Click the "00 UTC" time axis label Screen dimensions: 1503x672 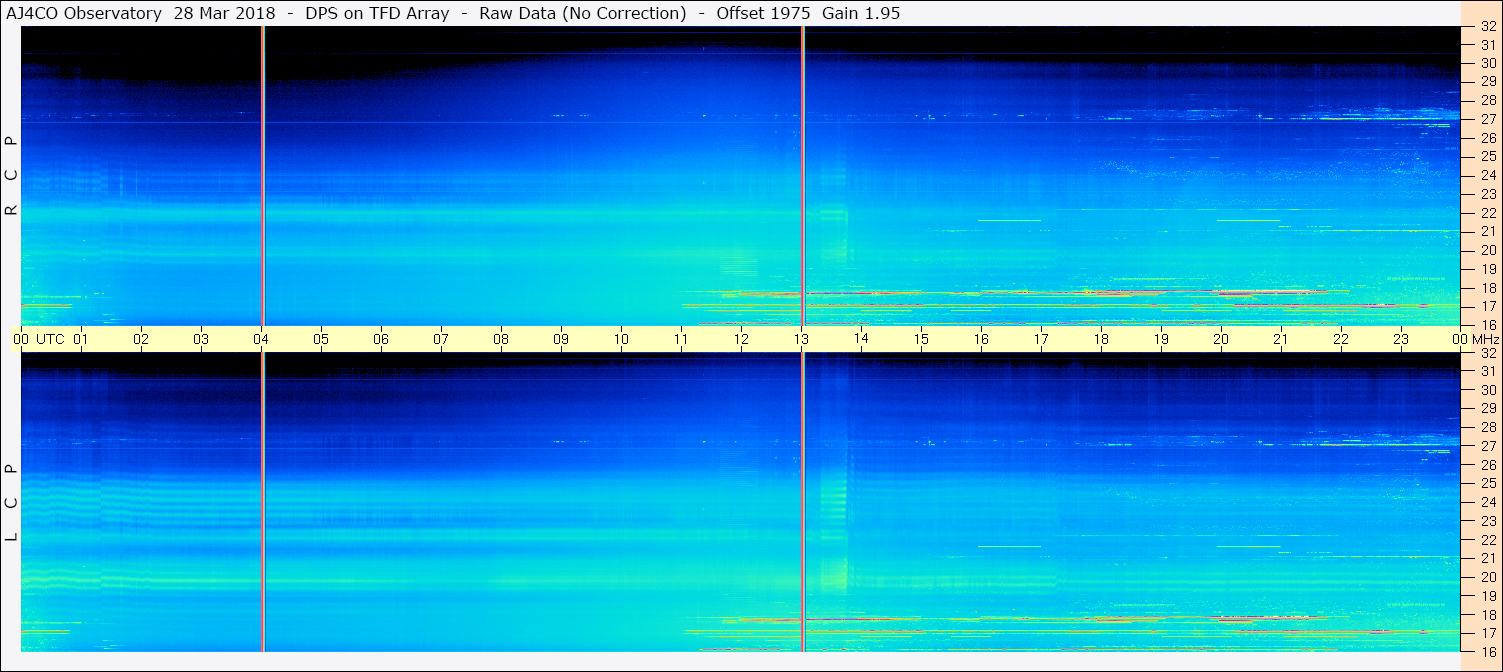[40, 339]
